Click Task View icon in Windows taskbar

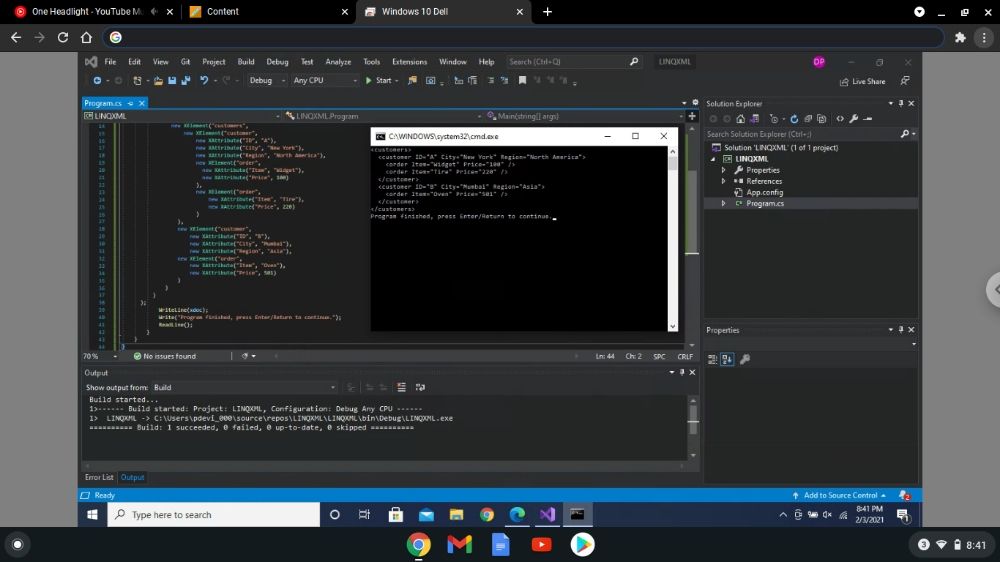(364, 514)
